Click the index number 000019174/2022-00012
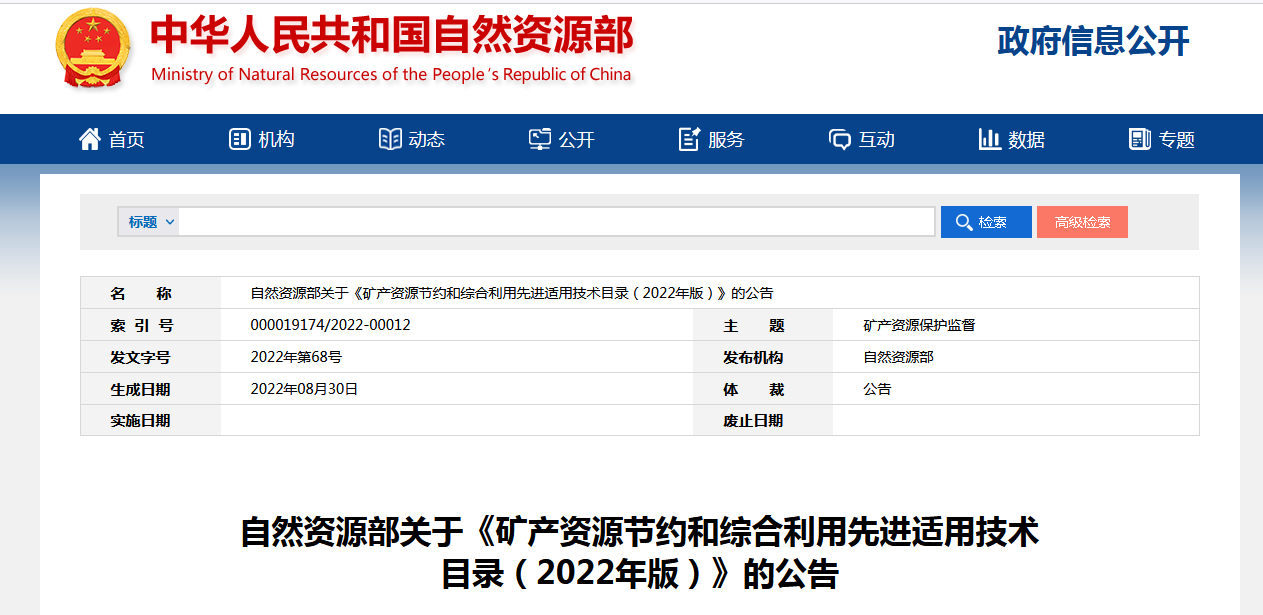Screen dimensions: 1263x615 [330, 325]
